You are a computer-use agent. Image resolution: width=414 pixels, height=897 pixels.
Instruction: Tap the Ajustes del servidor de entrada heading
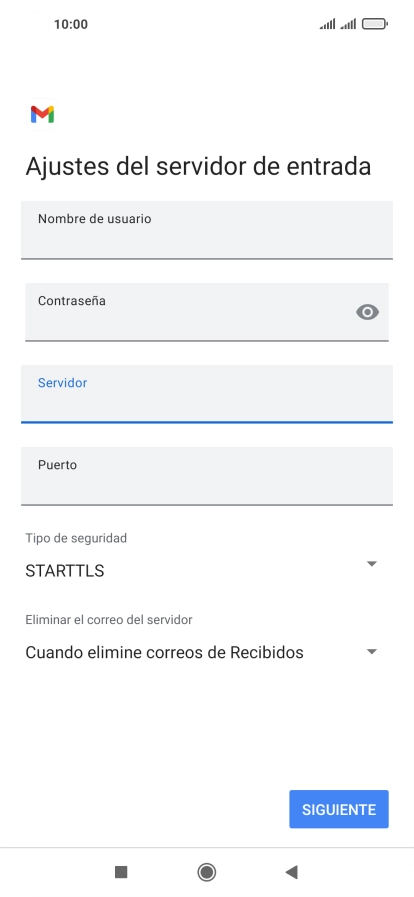pos(198,166)
